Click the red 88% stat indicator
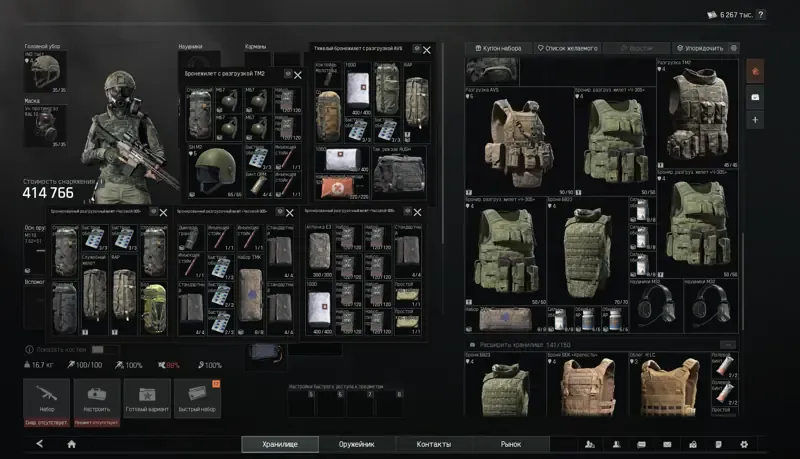This screenshot has height=459, width=800. [x=168, y=365]
